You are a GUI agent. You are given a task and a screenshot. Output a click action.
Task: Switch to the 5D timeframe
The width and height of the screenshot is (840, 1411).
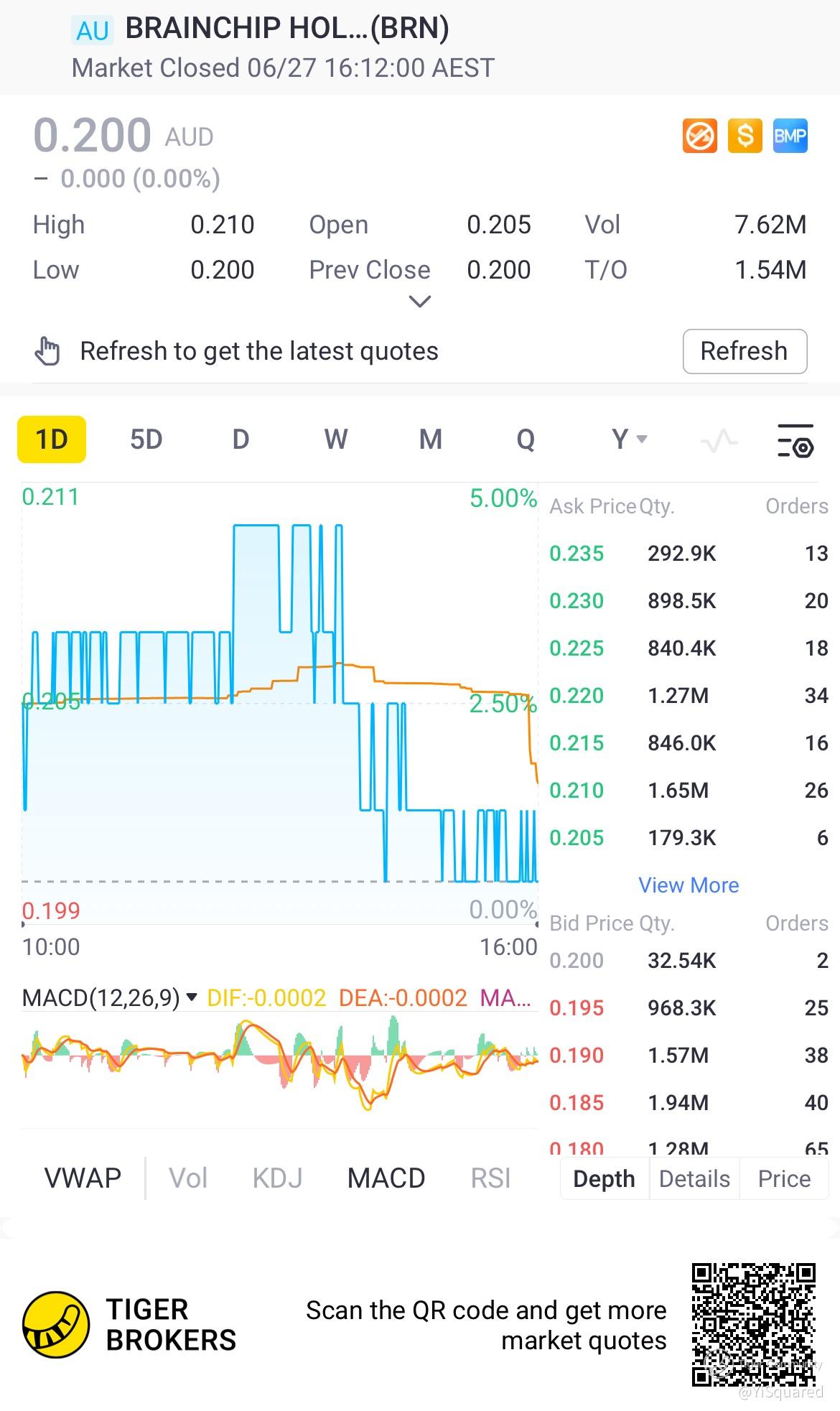pyautogui.click(x=146, y=439)
